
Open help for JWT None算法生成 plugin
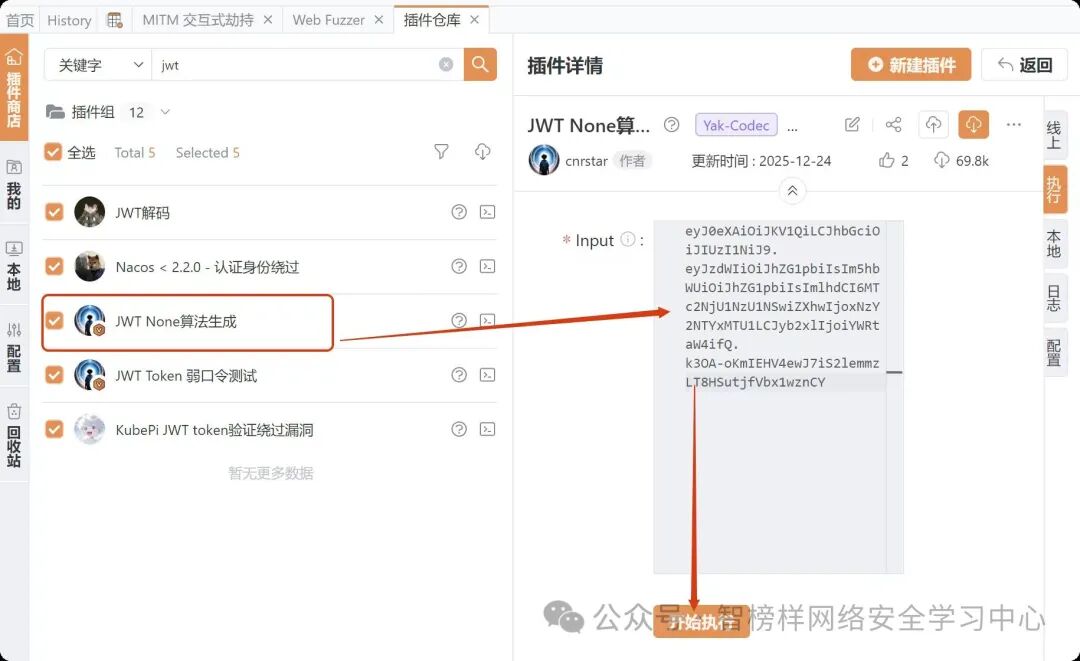[459, 320]
